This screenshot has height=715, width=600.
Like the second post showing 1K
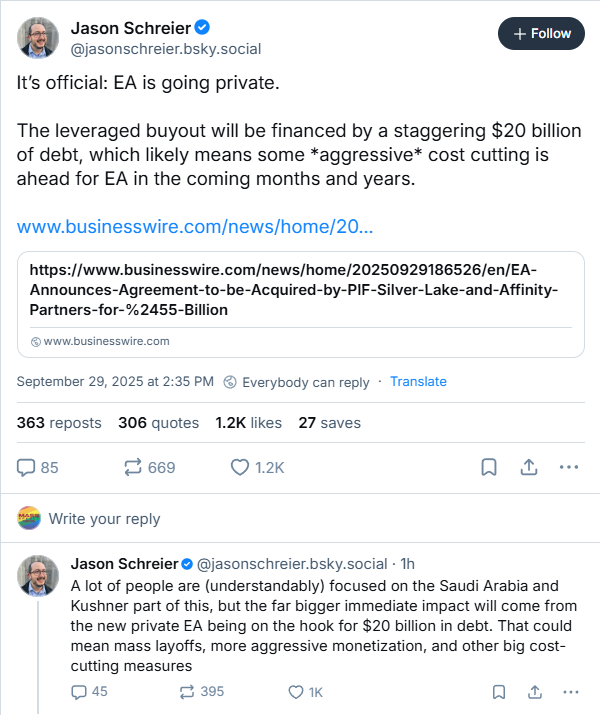[x=295, y=691]
